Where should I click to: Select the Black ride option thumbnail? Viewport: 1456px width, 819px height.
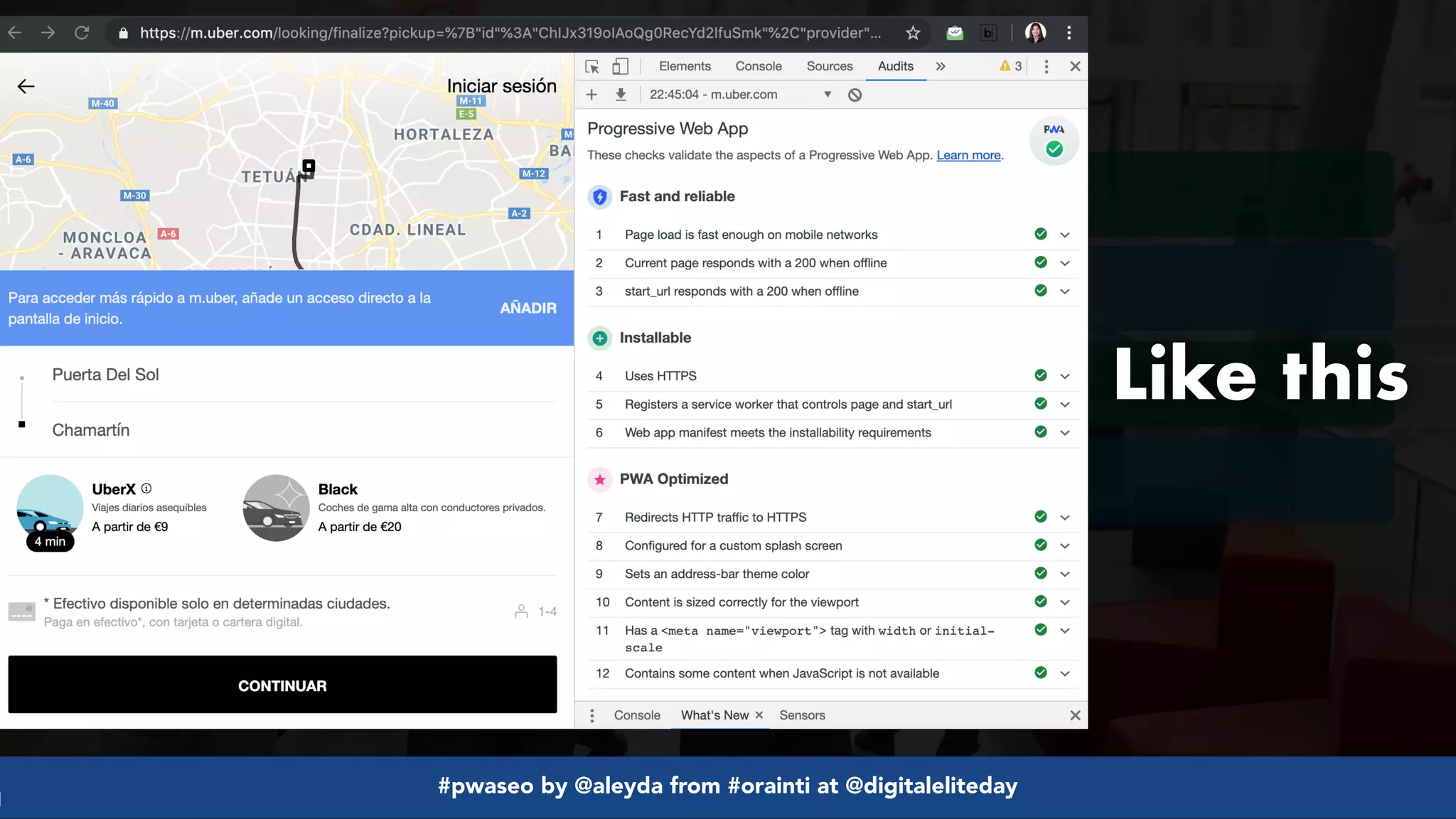tap(276, 508)
